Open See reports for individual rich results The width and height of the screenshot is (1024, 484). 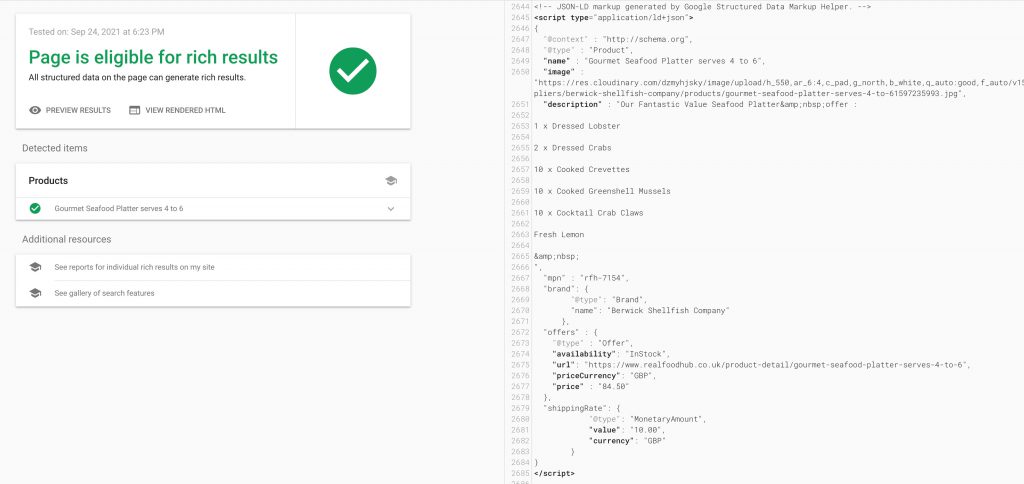pos(134,267)
